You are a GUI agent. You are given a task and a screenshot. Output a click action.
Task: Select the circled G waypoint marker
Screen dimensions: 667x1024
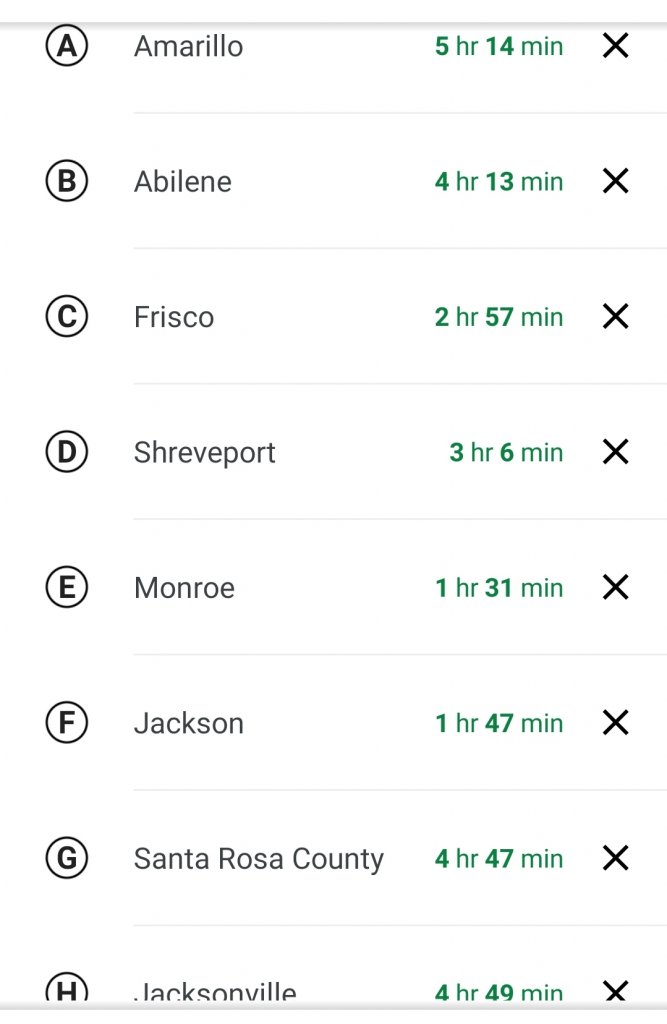pos(67,858)
